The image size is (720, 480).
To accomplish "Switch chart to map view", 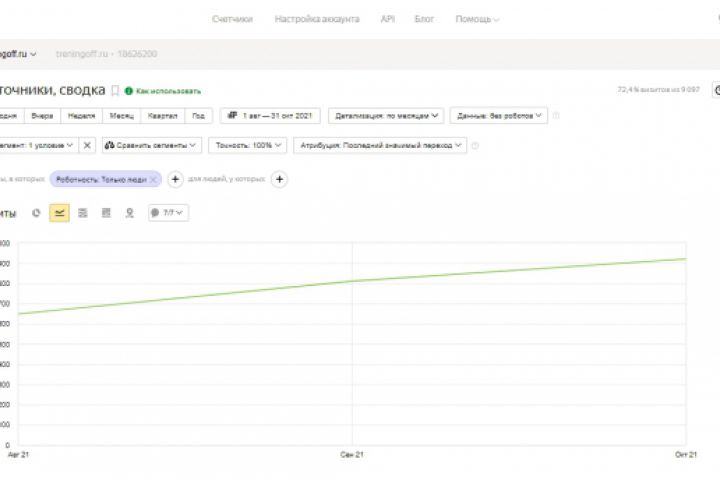I will click(x=129, y=213).
